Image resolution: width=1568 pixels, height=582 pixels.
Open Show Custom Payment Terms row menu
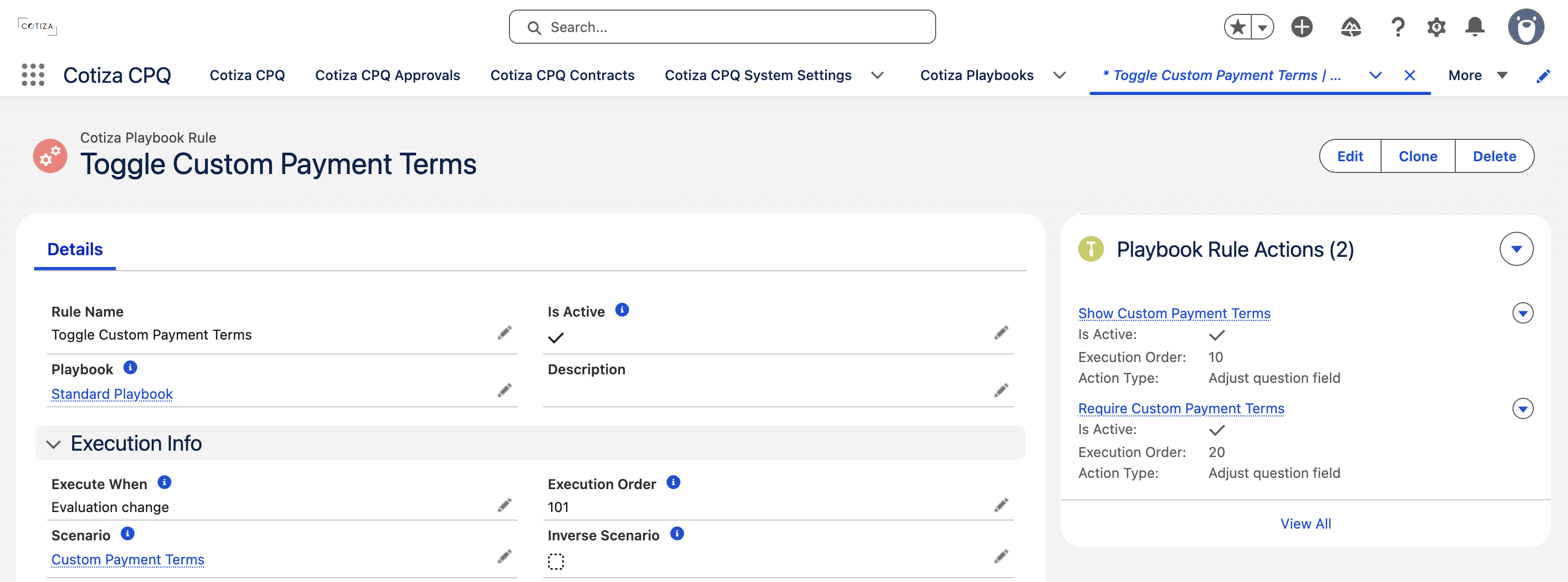pyautogui.click(x=1523, y=313)
